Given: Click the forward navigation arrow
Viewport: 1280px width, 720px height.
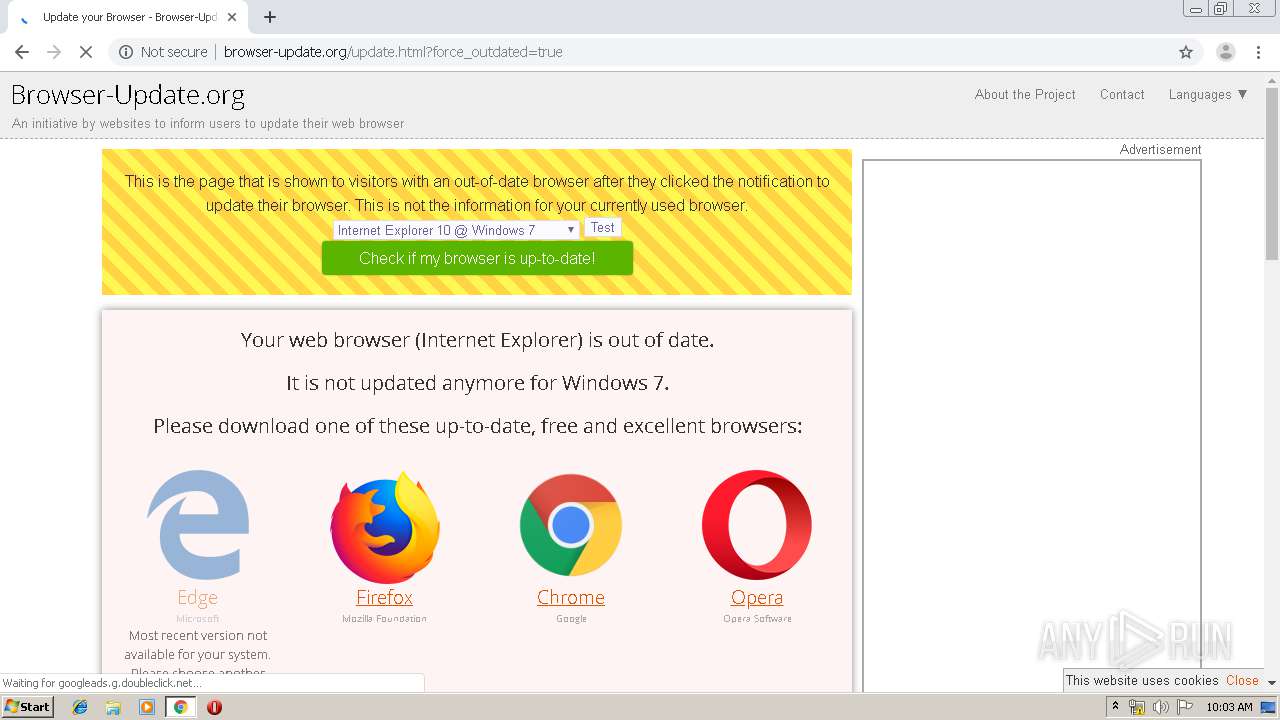Looking at the screenshot, I should click(x=54, y=52).
